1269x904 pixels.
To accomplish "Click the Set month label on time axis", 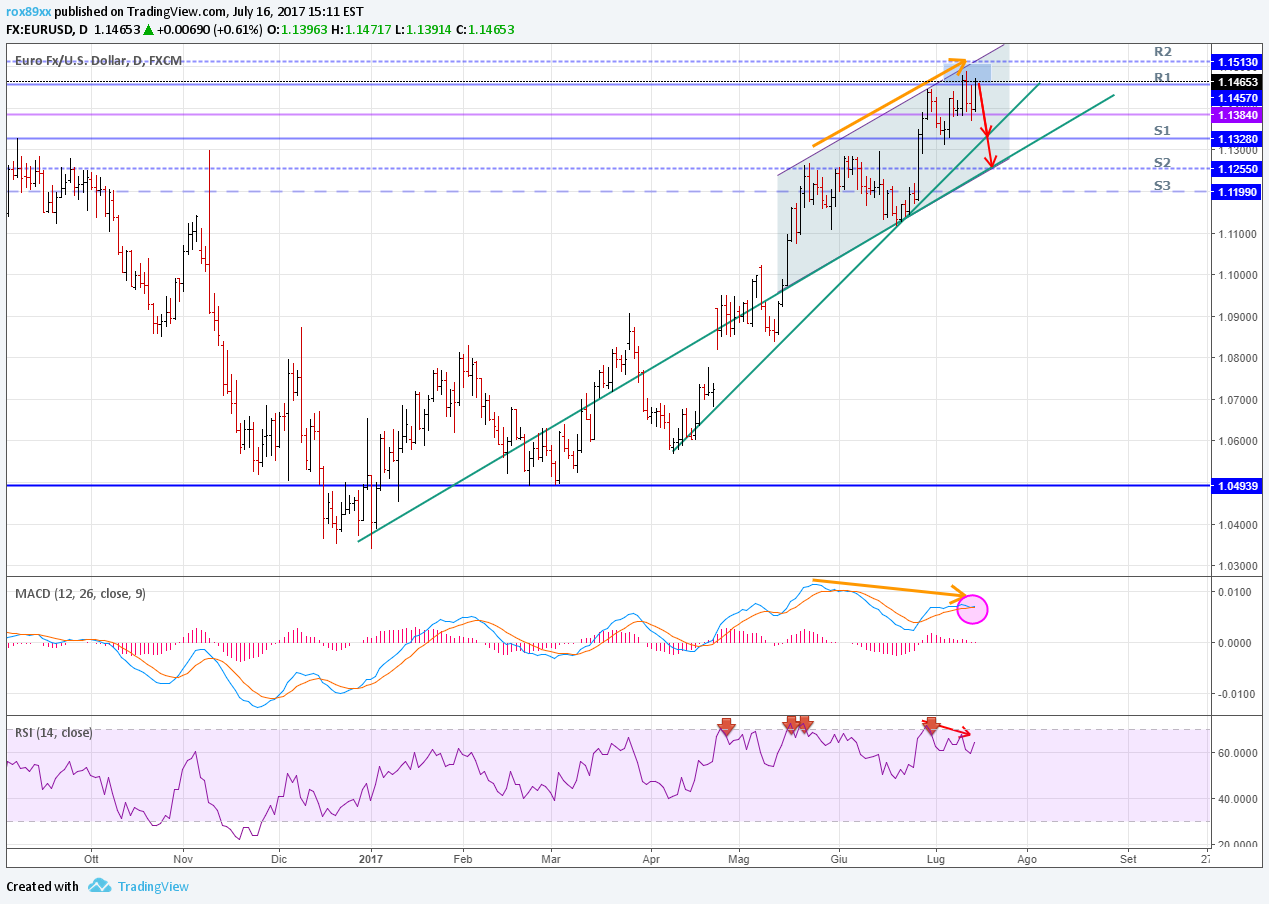I will [1129, 858].
